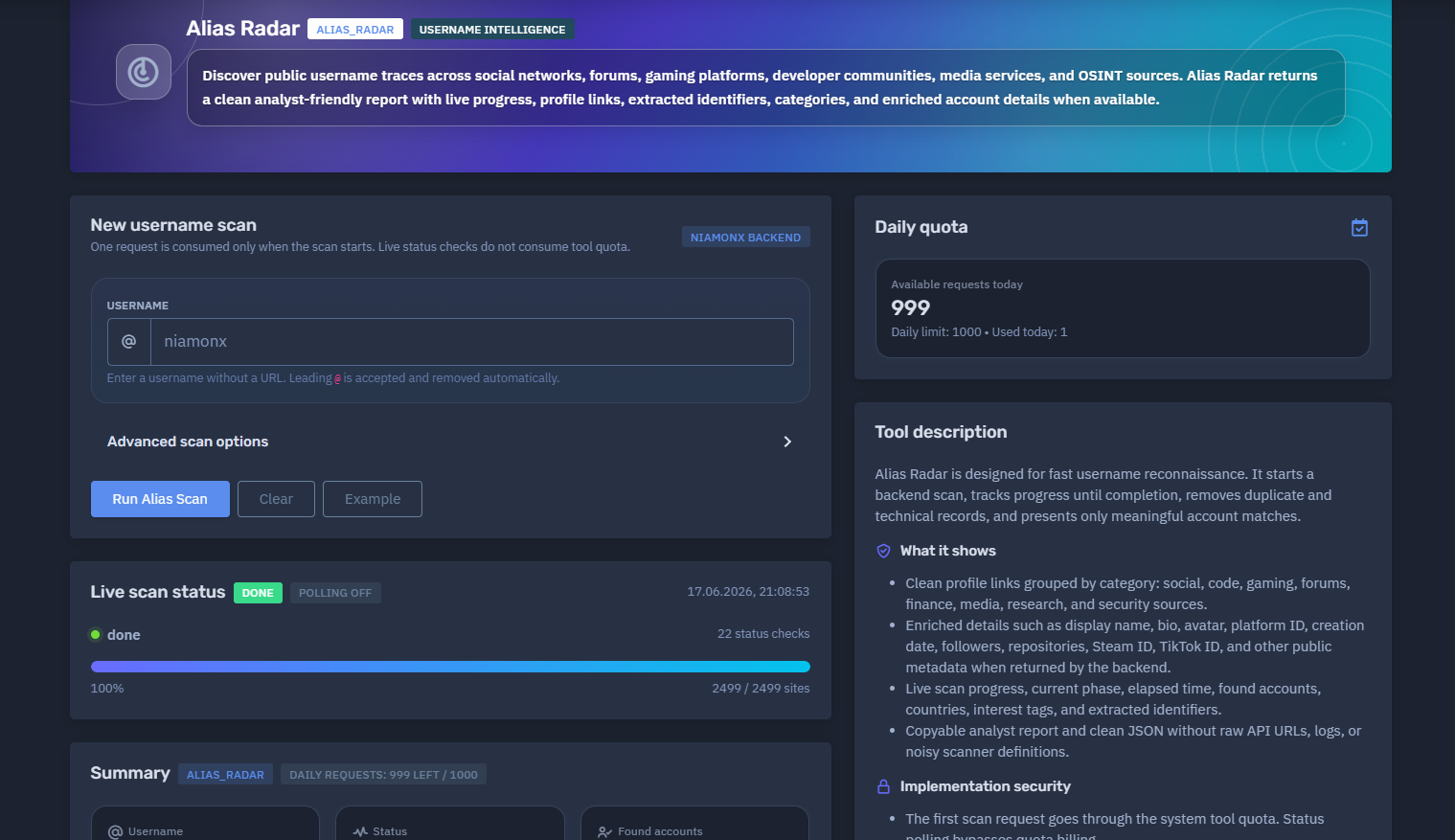Click the green done status dot
Screen dimensions: 1455x840
(x=96, y=634)
